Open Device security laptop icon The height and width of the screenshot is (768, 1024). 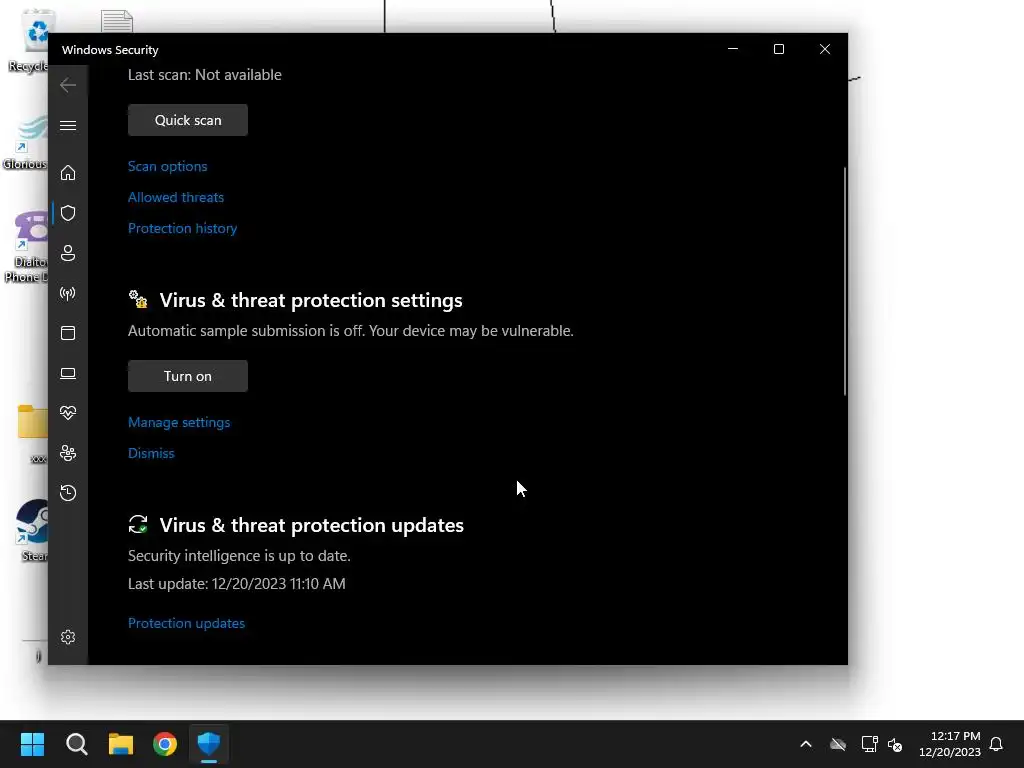pyautogui.click(x=68, y=374)
